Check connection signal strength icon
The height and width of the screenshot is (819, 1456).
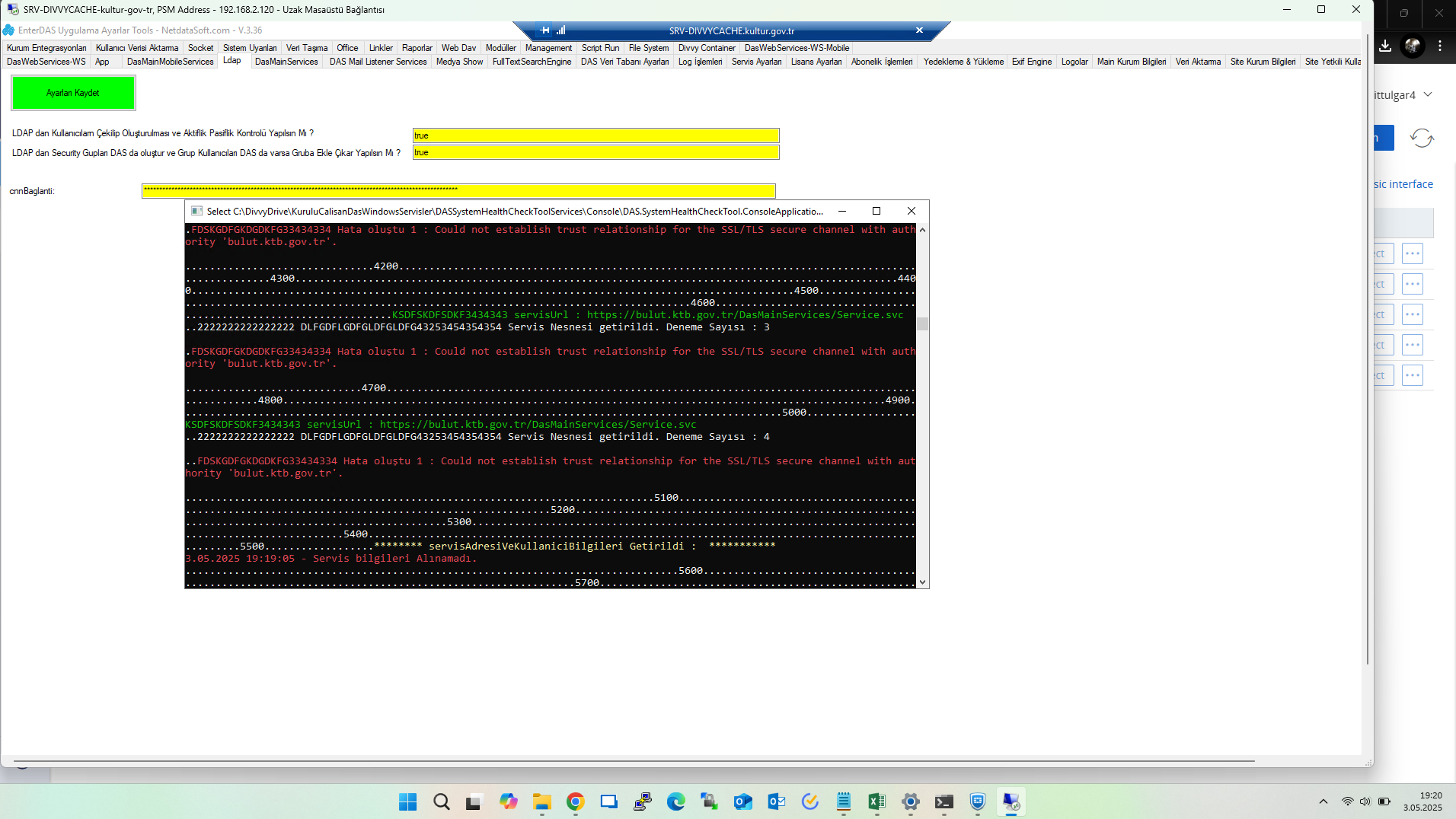(561, 30)
